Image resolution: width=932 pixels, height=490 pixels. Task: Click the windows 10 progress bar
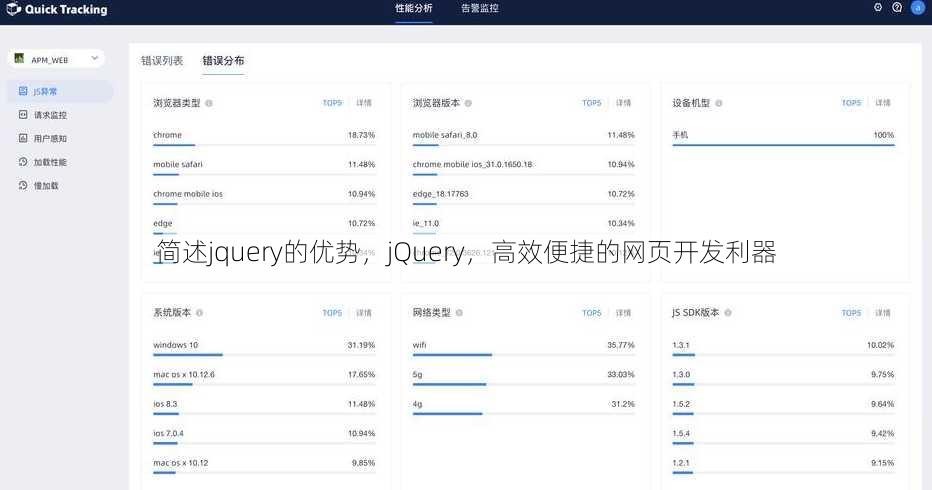264,355
